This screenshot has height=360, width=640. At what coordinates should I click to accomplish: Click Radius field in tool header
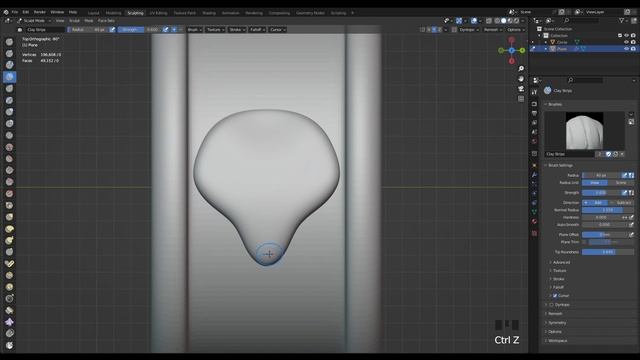(x=87, y=29)
